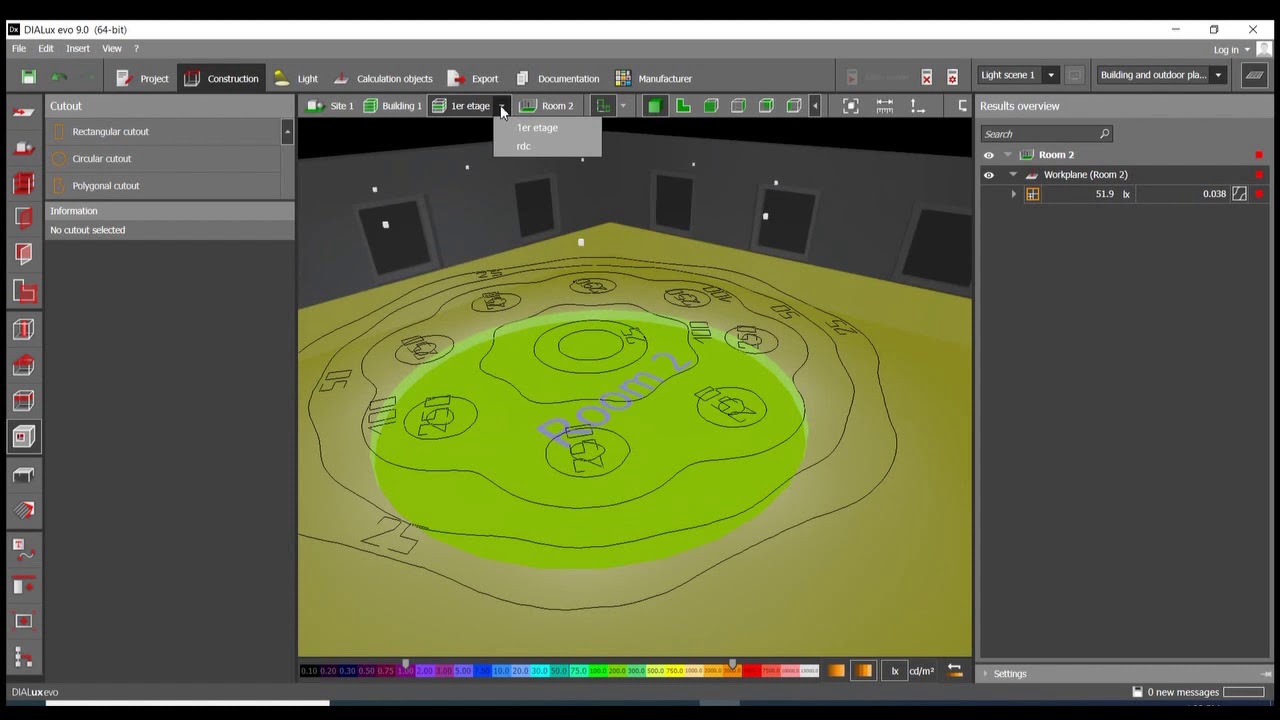
Task: Click the striped materials sidebar icon
Action: (23, 511)
